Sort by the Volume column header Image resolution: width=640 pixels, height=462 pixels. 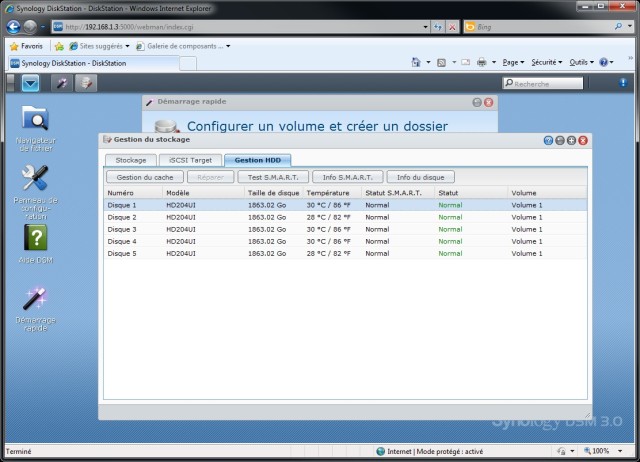point(547,193)
